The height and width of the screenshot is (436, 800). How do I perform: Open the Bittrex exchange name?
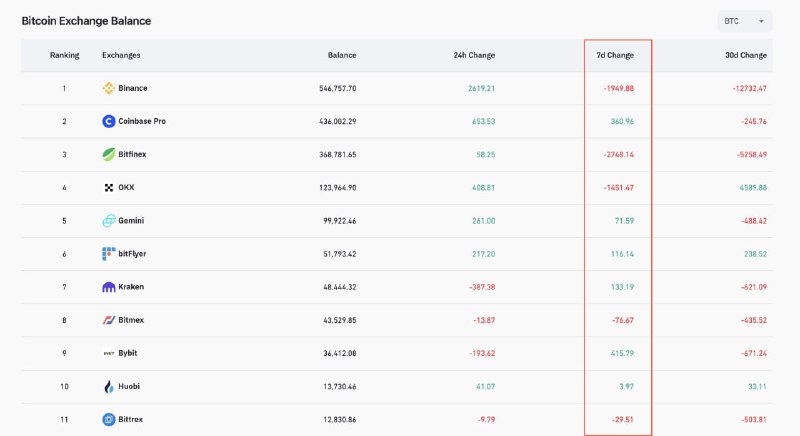tap(131, 419)
